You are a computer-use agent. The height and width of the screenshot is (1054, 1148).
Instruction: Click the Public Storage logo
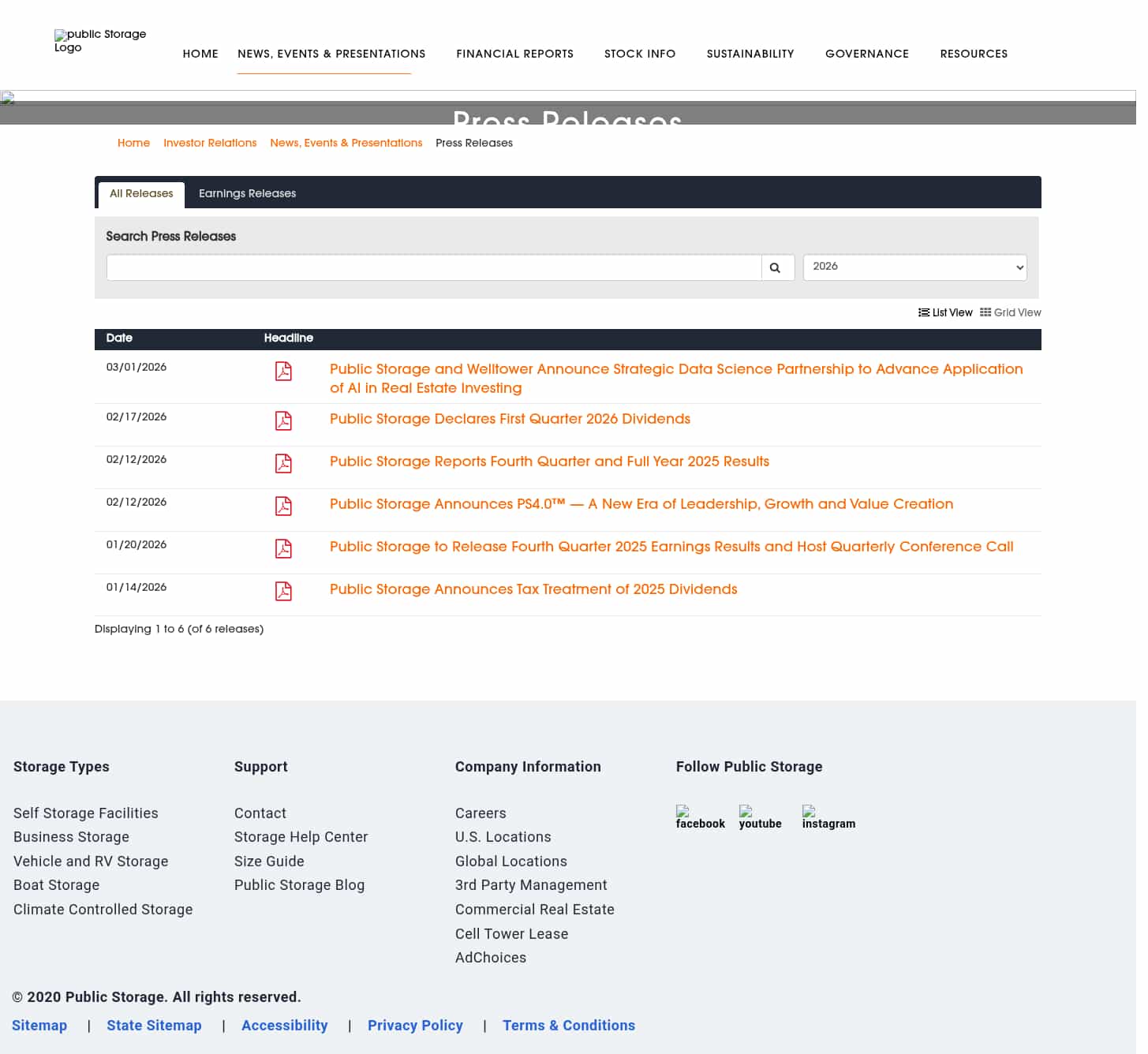[x=100, y=41]
